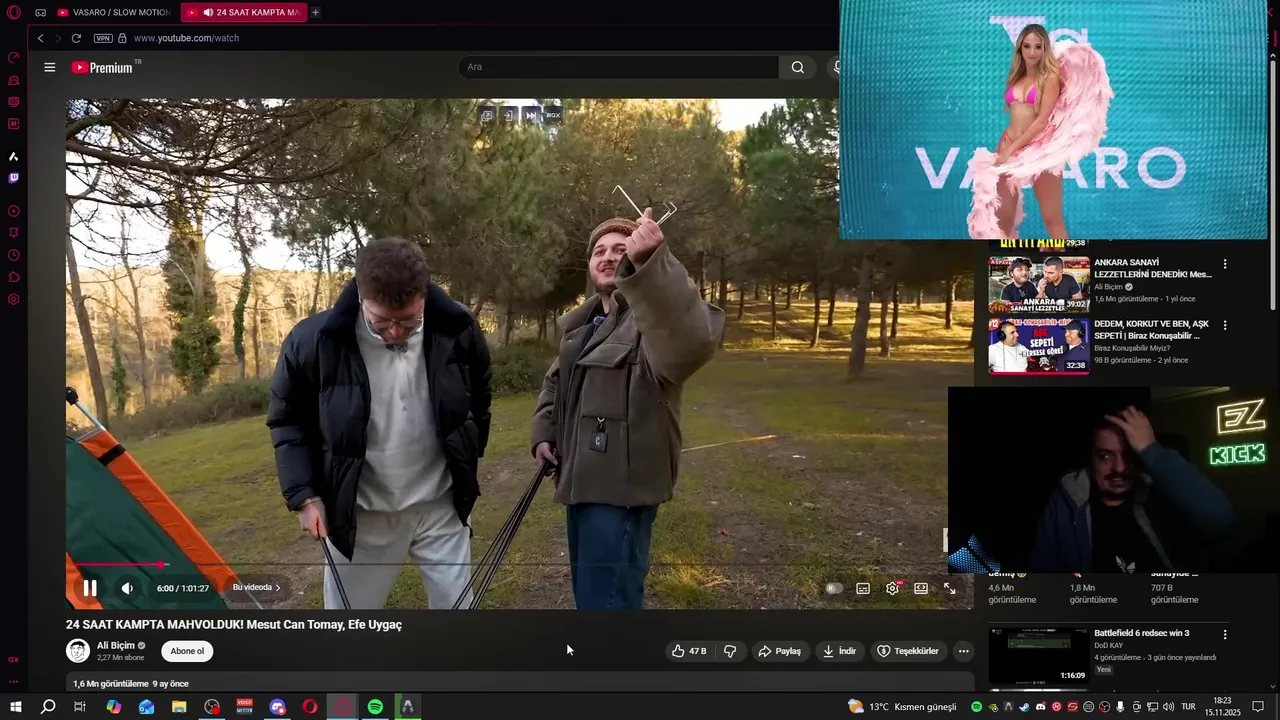This screenshot has width=1280, height=720.
Task: Switch to theater mode view
Action: pyautogui.click(x=921, y=588)
